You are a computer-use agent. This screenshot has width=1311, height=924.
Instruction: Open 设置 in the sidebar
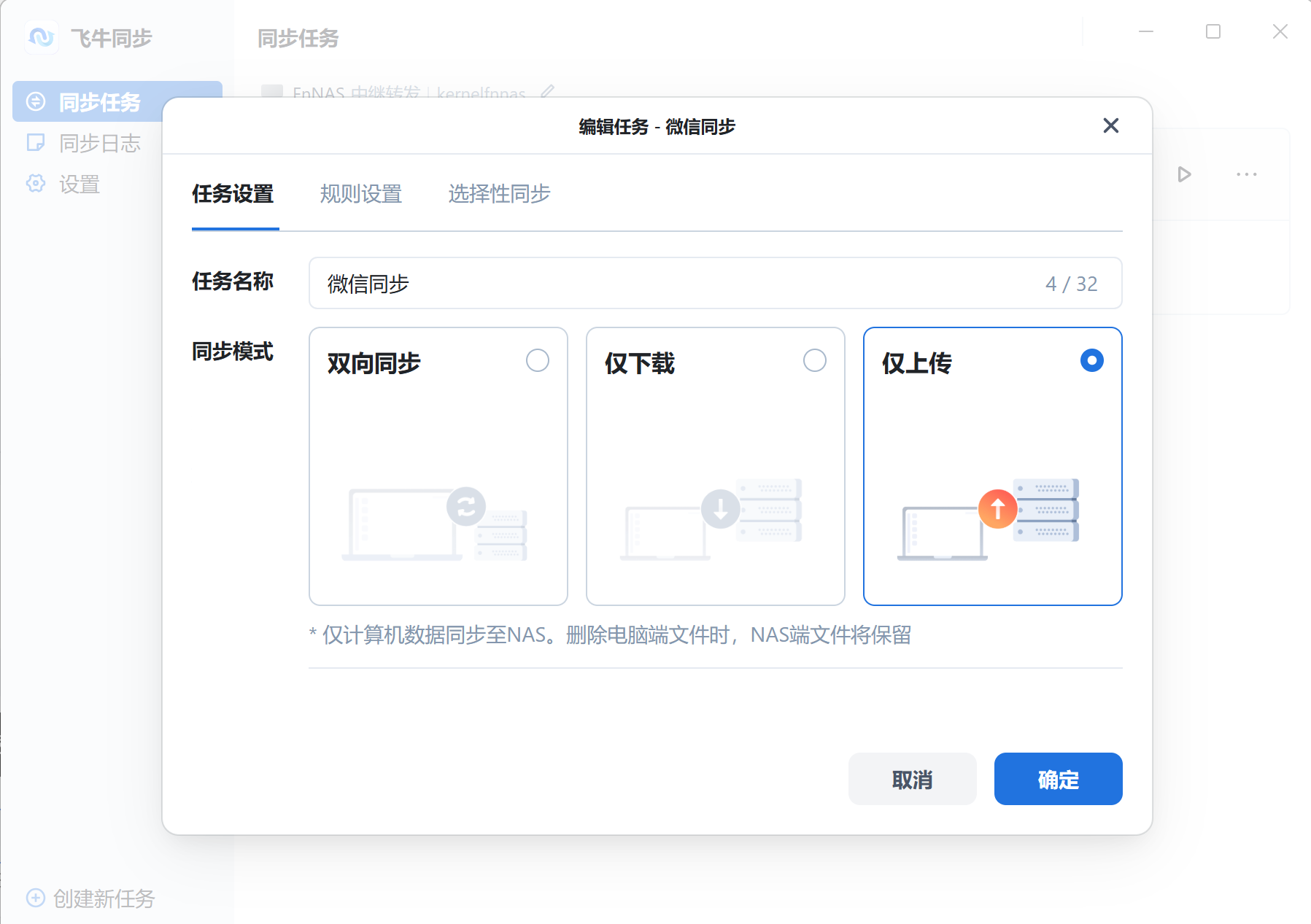[x=79, y=184]
